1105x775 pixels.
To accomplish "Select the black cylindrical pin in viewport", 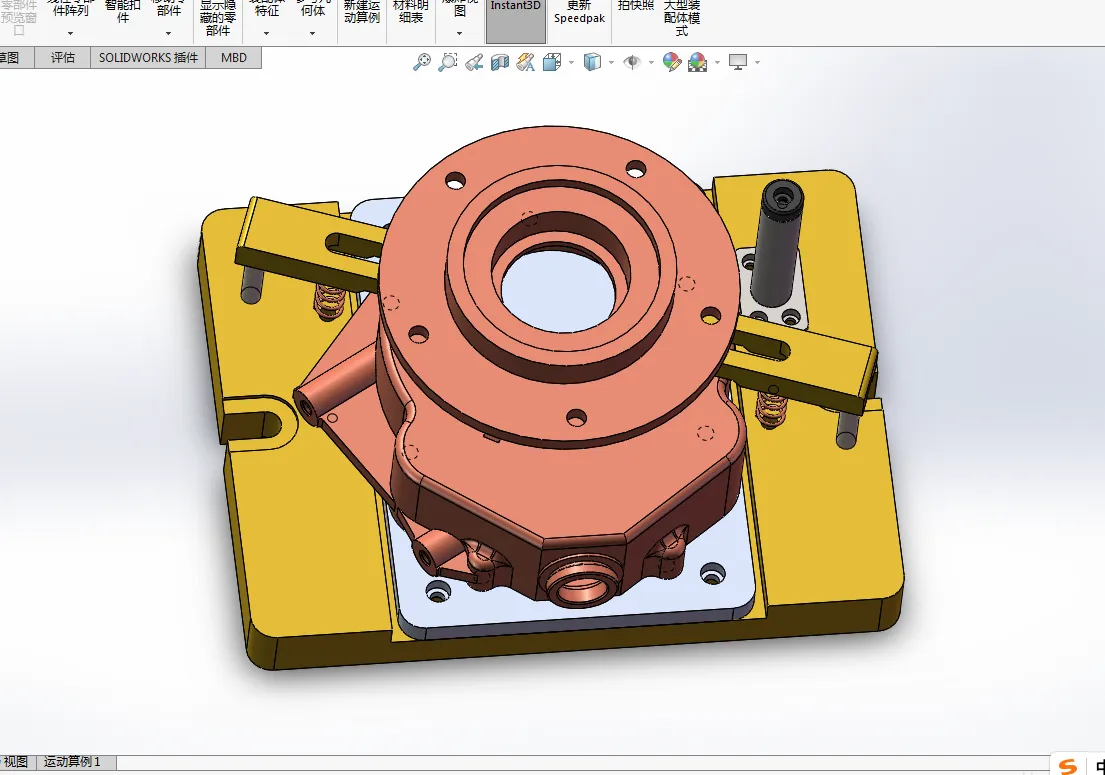I will (x=777, y=243).
